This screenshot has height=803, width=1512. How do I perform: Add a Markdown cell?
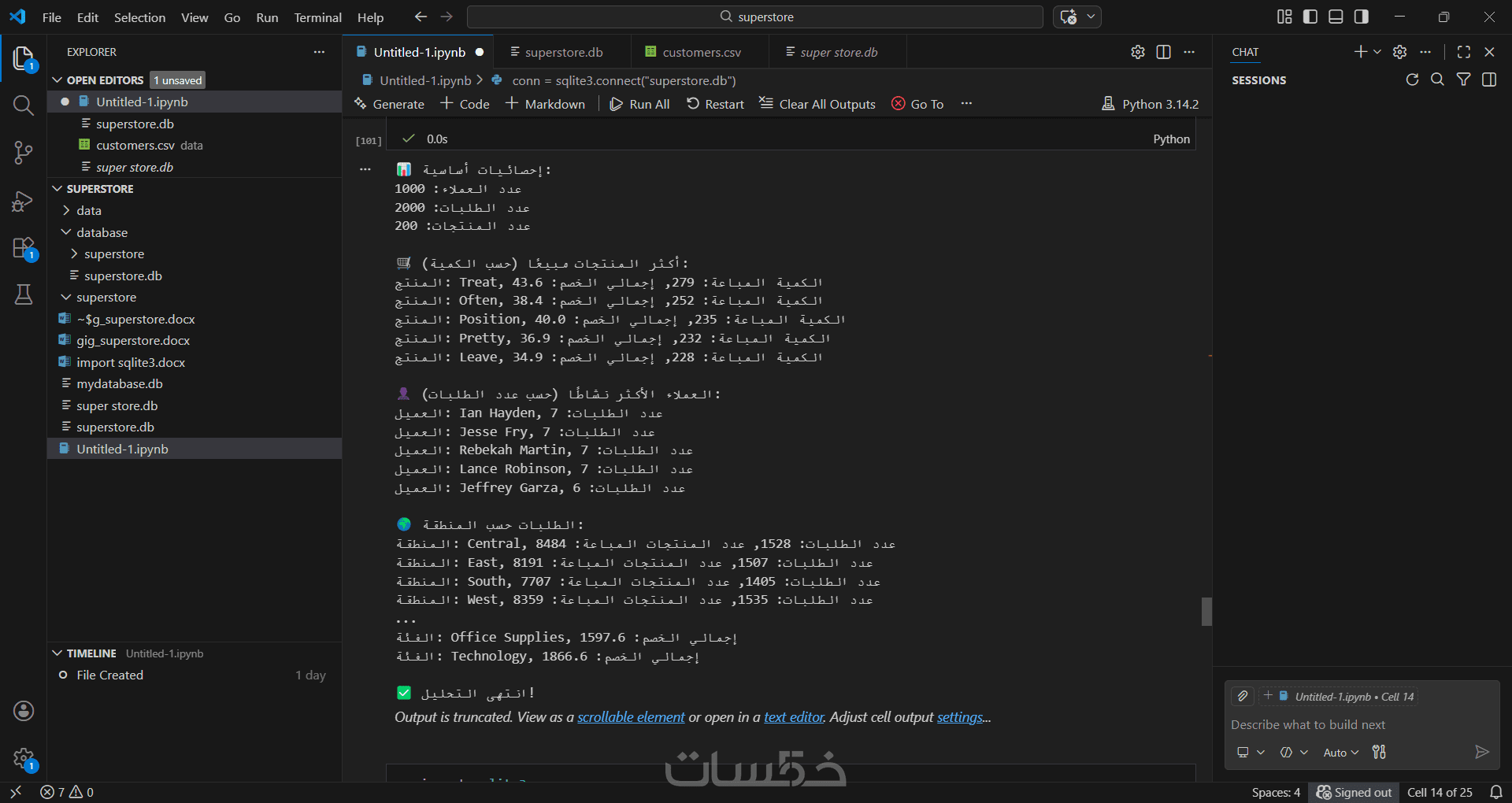pos(545,104)
